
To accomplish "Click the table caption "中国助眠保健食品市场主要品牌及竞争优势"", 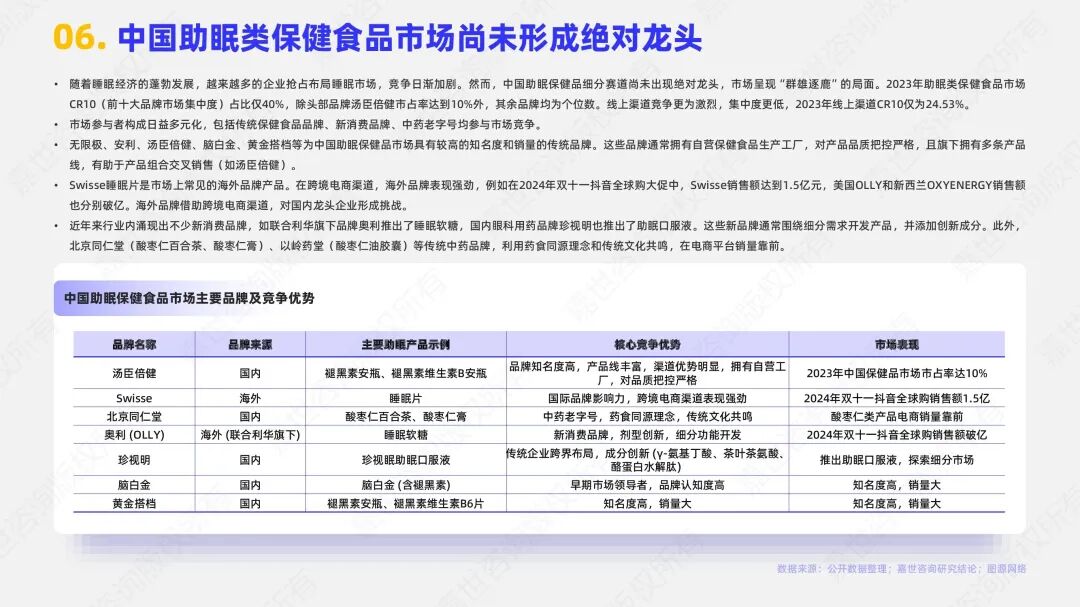I will pyautogui.click(x=189, y=298).
